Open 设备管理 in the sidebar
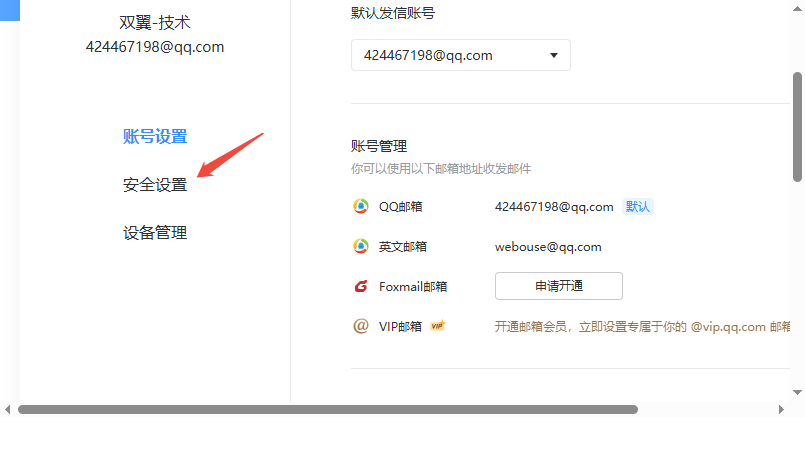Viewport: 805px width, 454px height. click(x=155, y=233)
